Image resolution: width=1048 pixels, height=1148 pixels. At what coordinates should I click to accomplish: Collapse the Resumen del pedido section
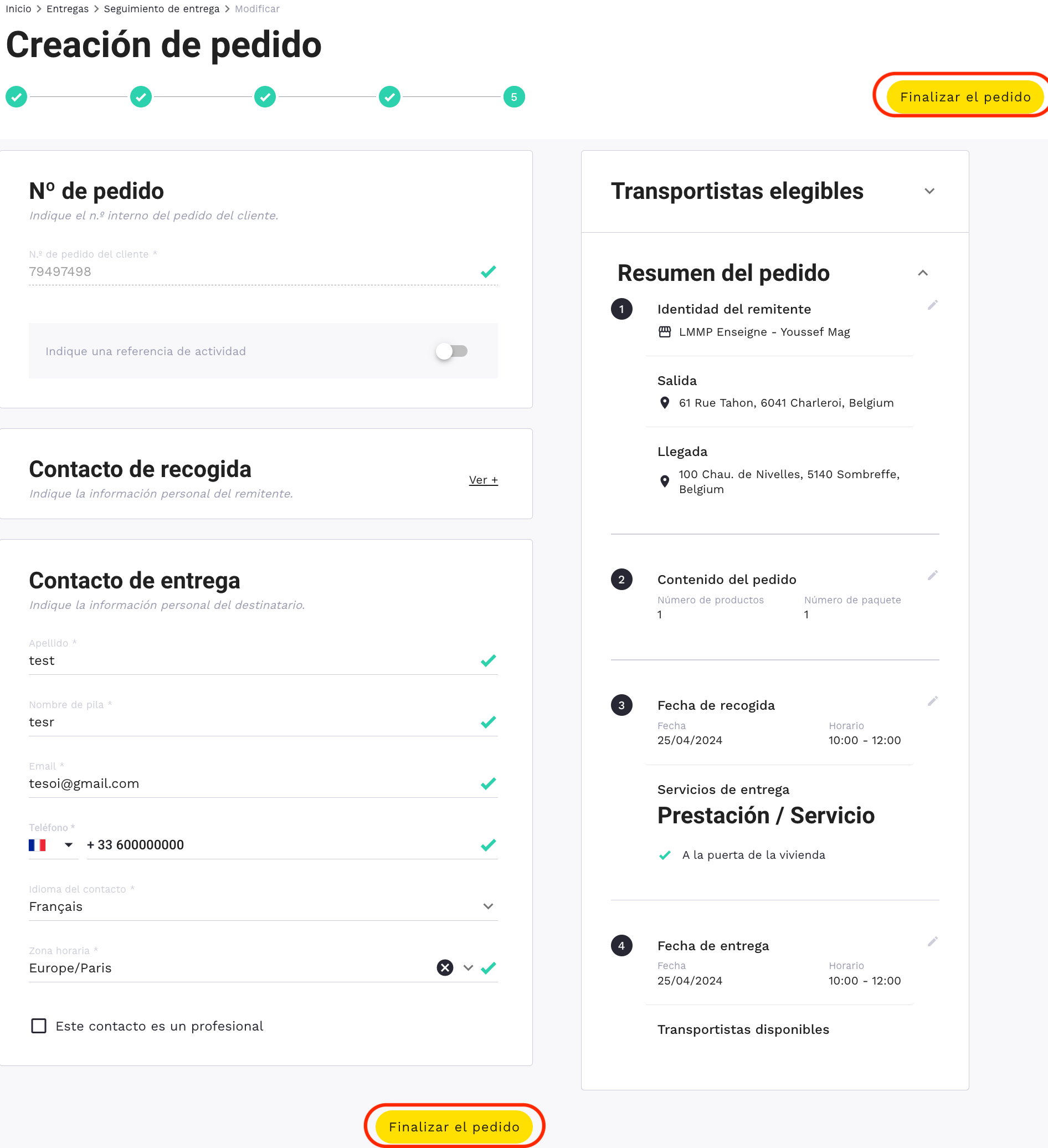pos(923,273)
